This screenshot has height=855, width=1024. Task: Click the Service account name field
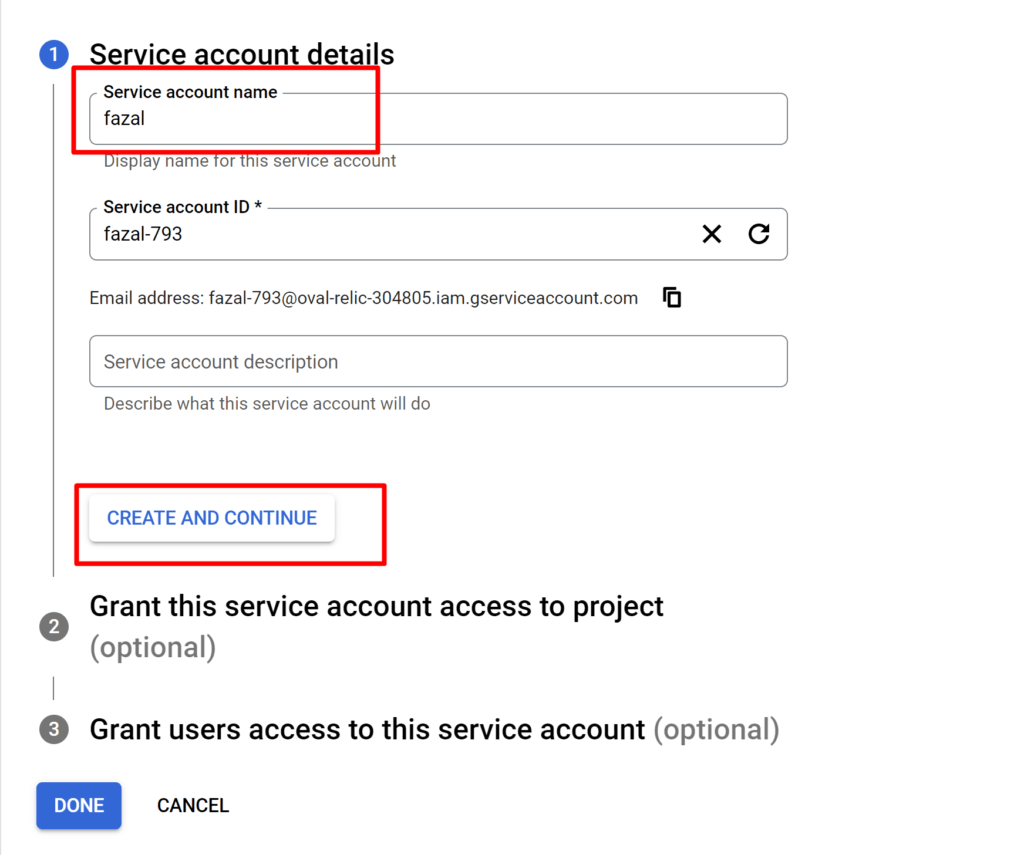click(438, 119)
